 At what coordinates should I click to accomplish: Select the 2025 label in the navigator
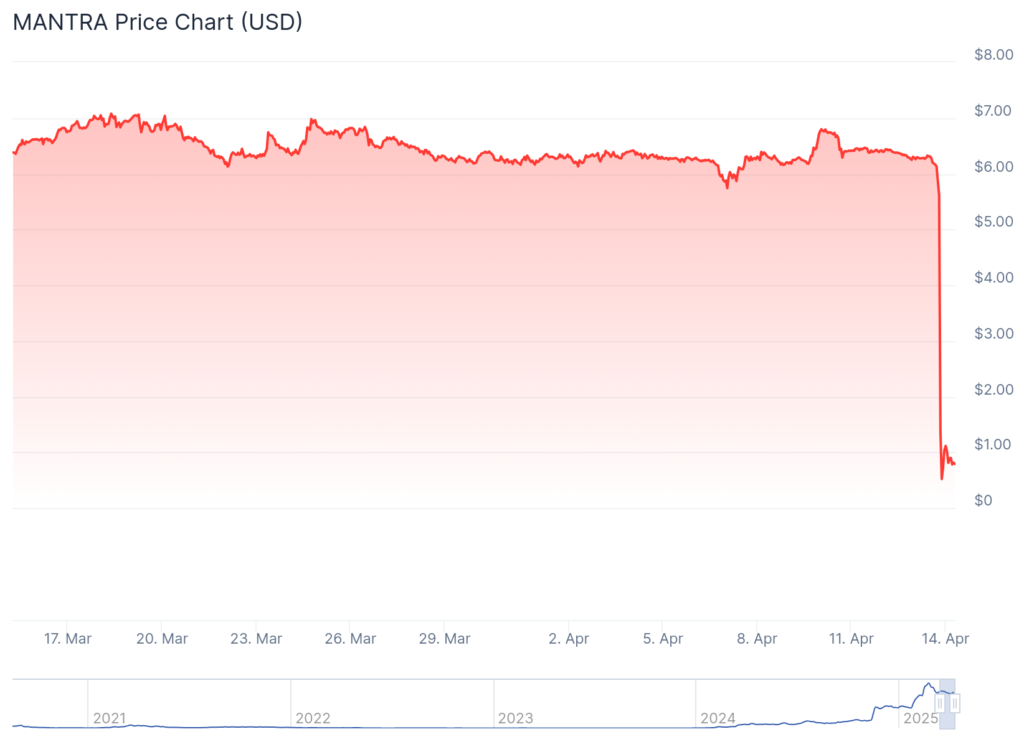(920, 718)
